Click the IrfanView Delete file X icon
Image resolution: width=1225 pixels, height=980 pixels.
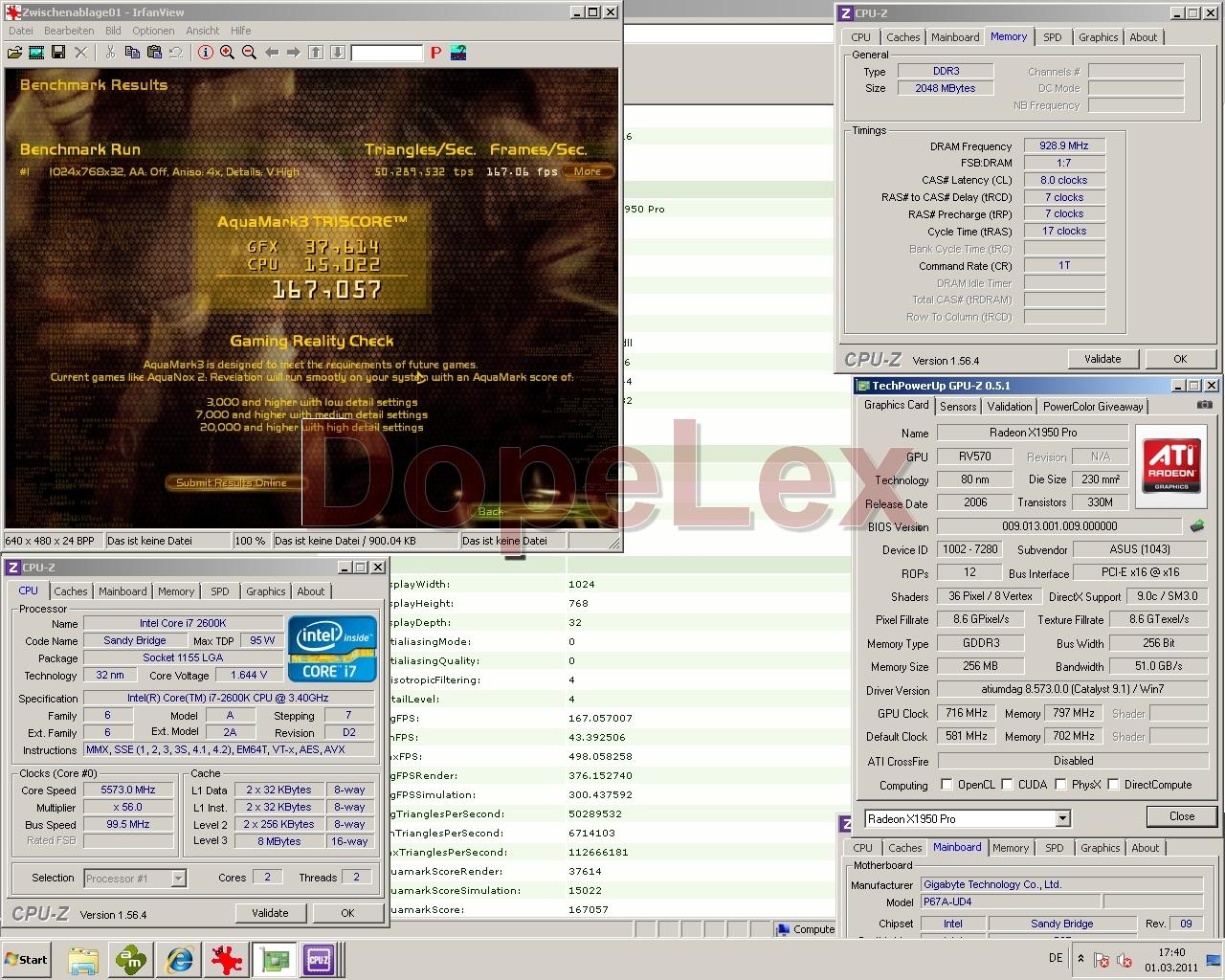click(81, 53)
